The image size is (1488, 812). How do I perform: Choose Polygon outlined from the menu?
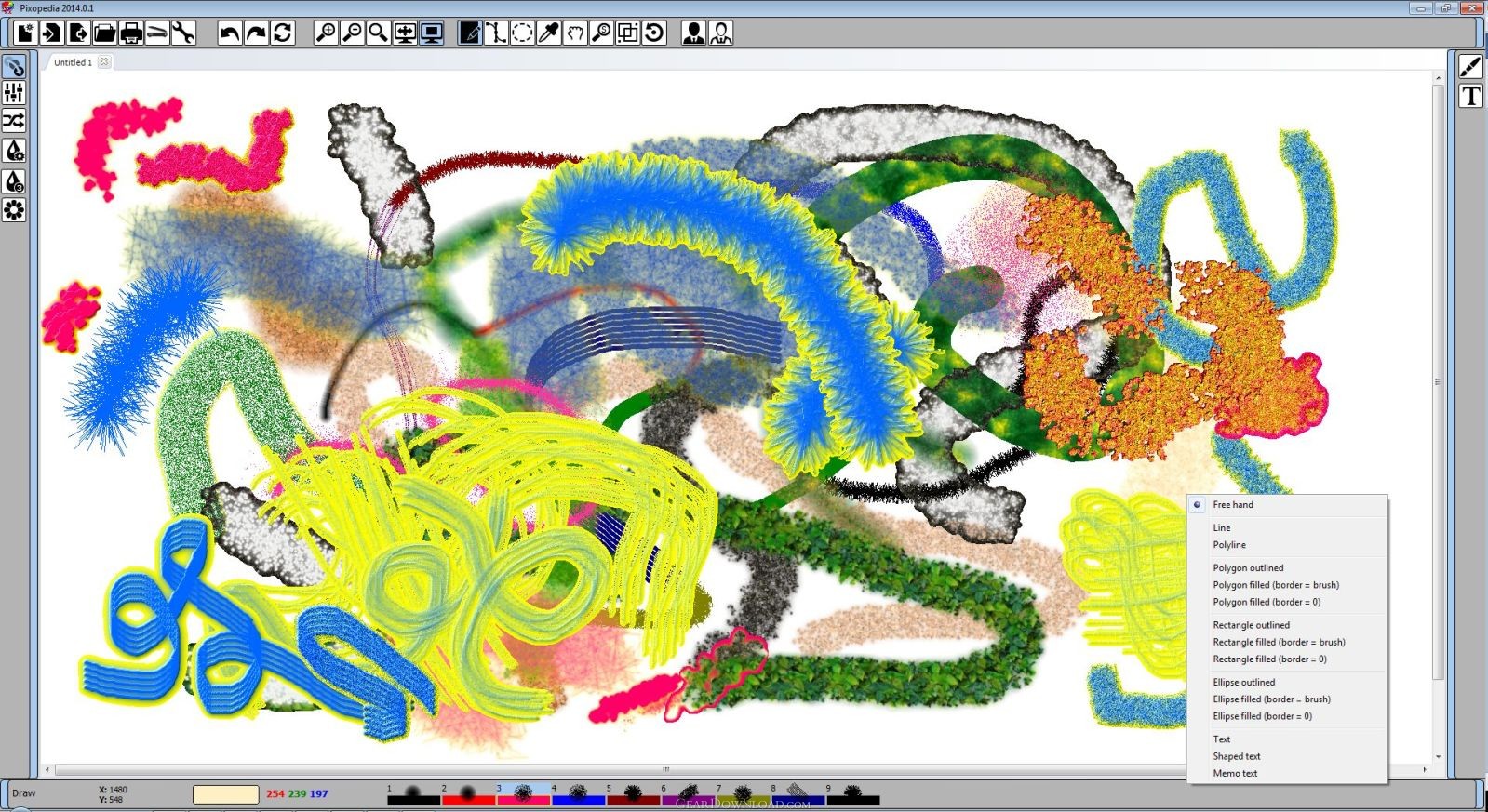tap(1248, 568)
